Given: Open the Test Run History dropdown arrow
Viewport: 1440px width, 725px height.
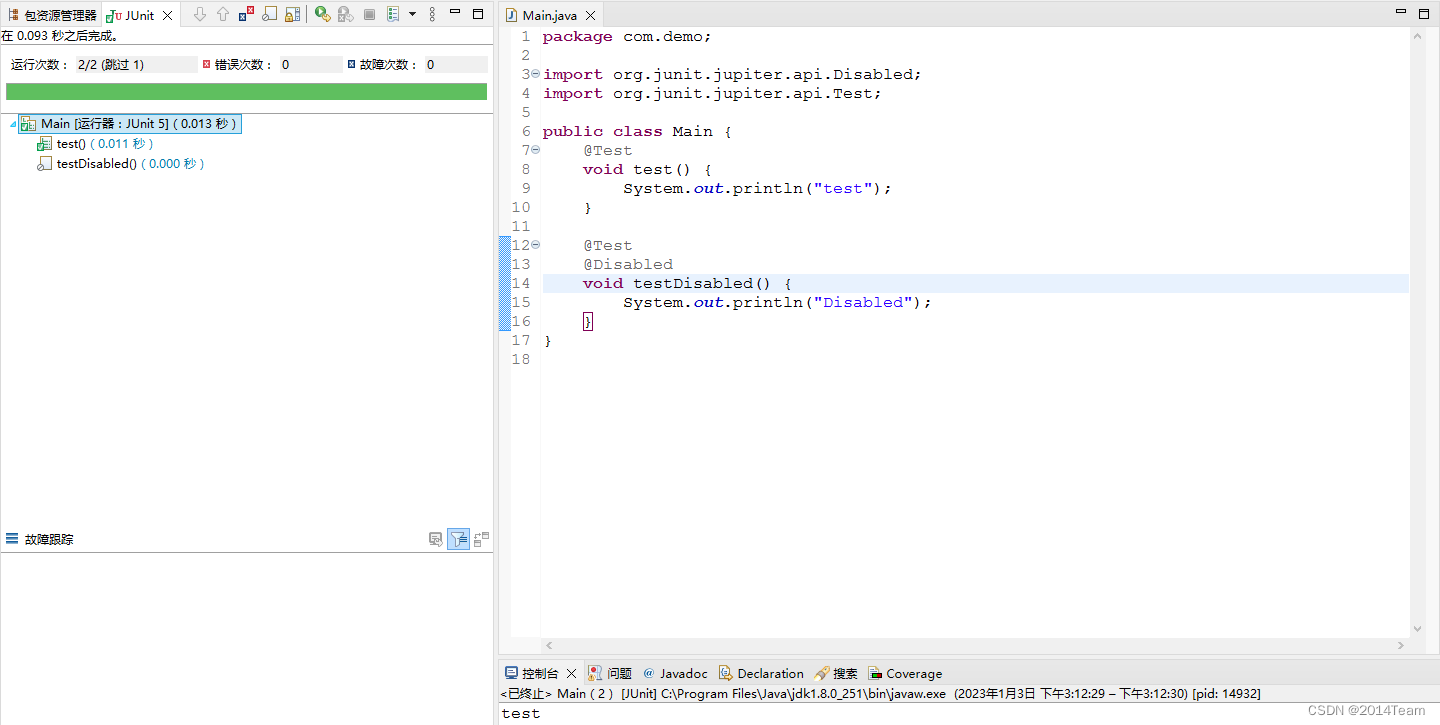Looking at the screenshot, I should pyautogui.click(x=412, y=14).
